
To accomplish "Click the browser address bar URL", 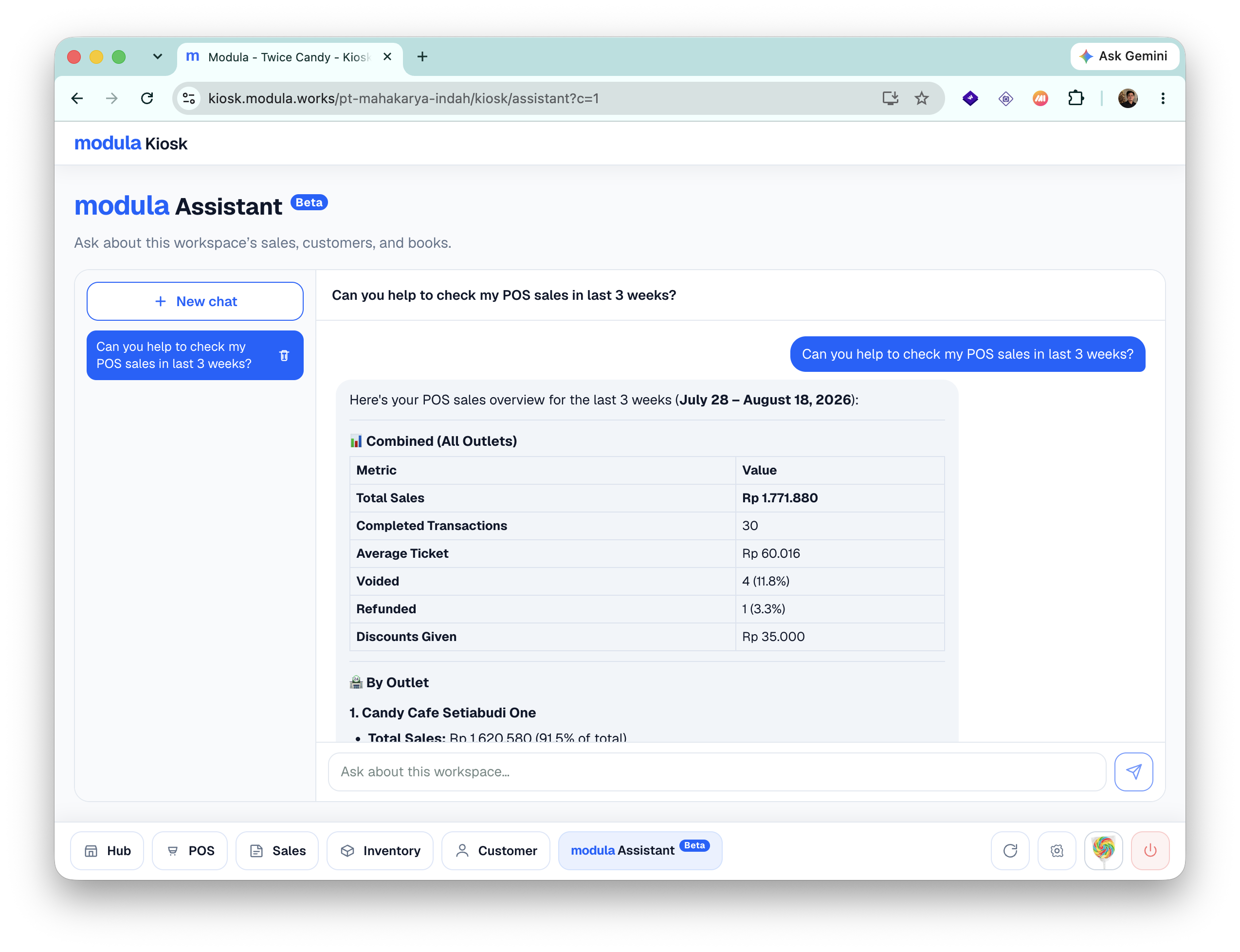I will [403, 99].
